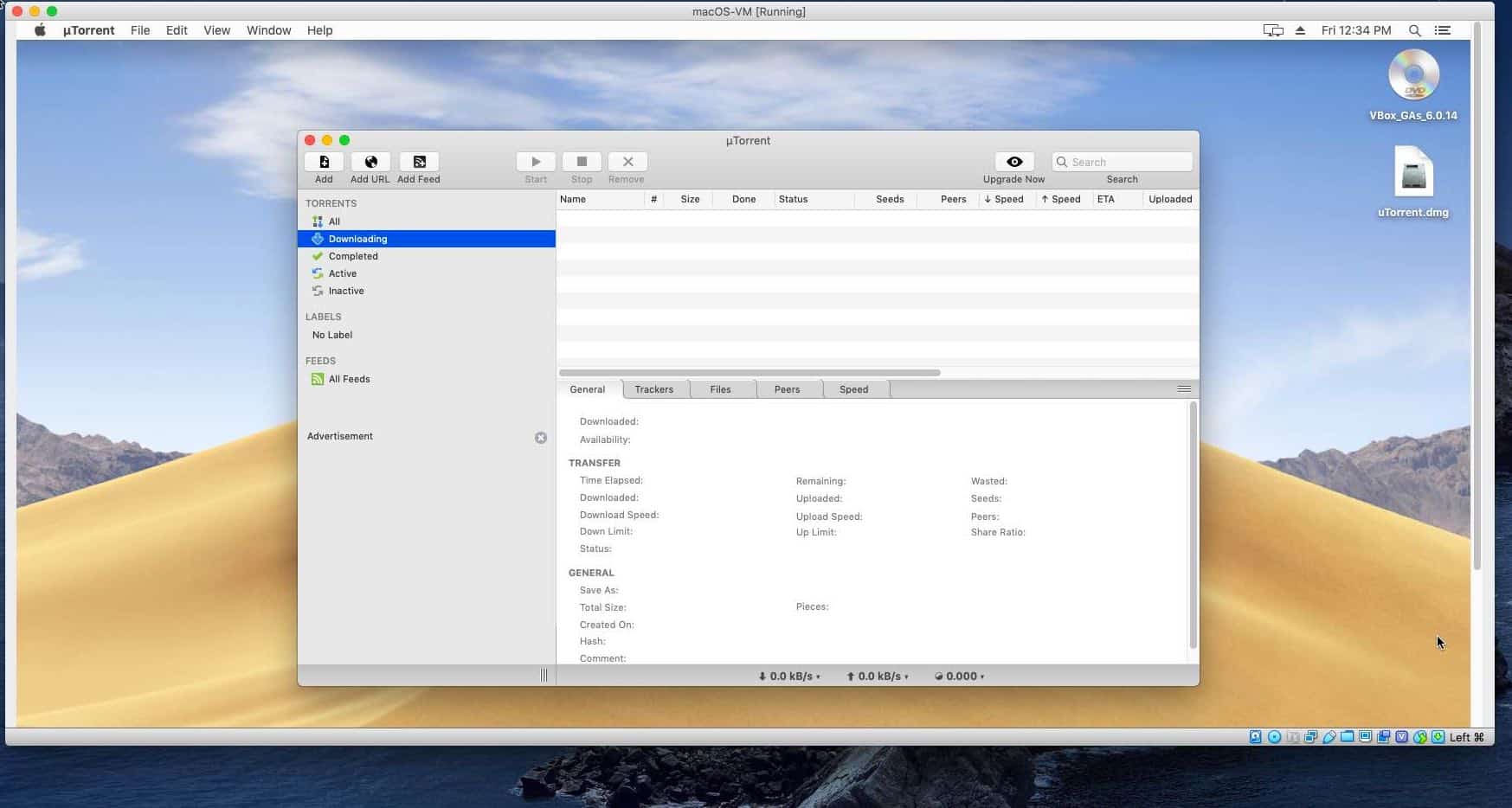1512x808 pixels.
Task: Select VBox_GAs_6.0.14 disc on desktop
Action: pos(1413,85)
